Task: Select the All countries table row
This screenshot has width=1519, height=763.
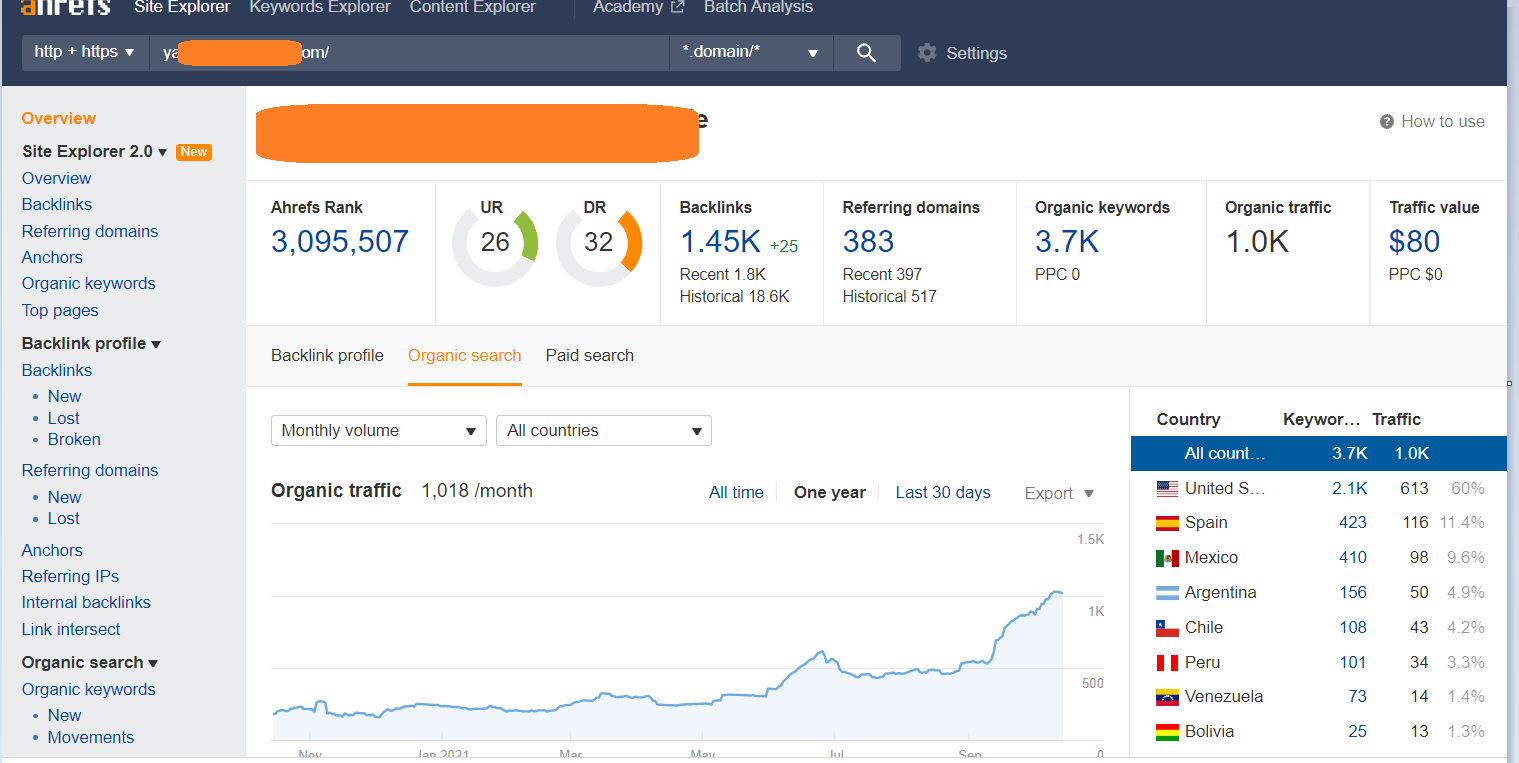Action: (x=1318, y=453)
